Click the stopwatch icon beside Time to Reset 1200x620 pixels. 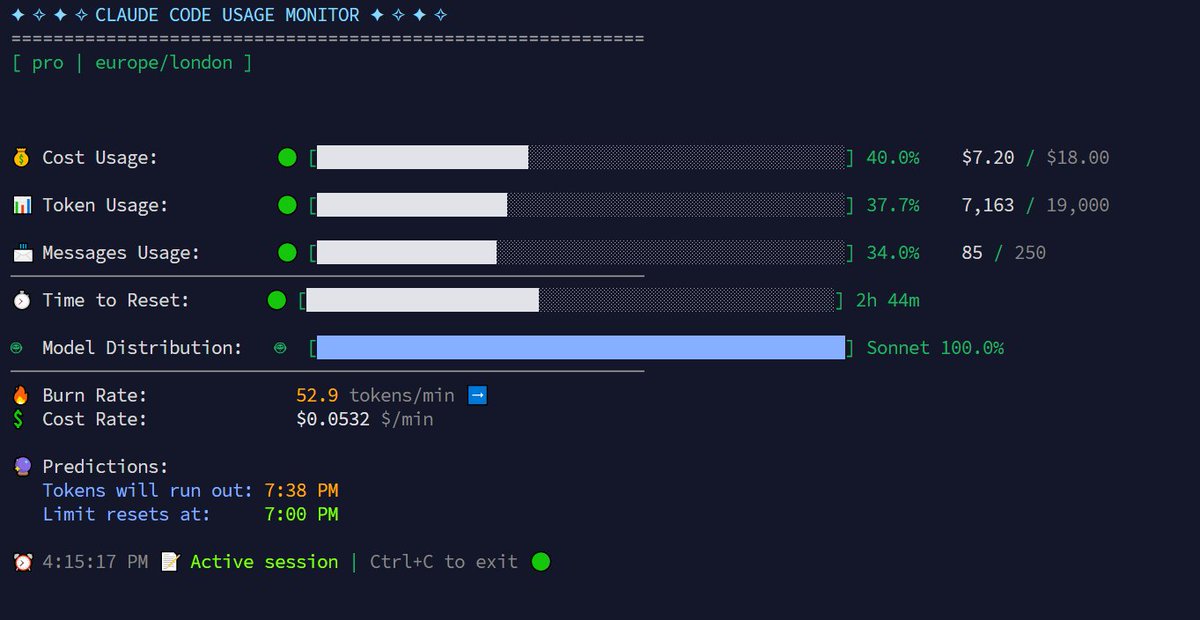click(22, 300)
